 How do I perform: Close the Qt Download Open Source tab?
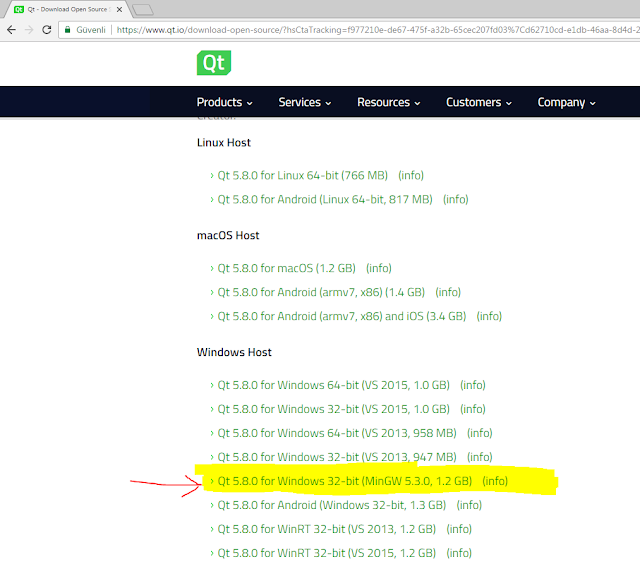(119, 9)
